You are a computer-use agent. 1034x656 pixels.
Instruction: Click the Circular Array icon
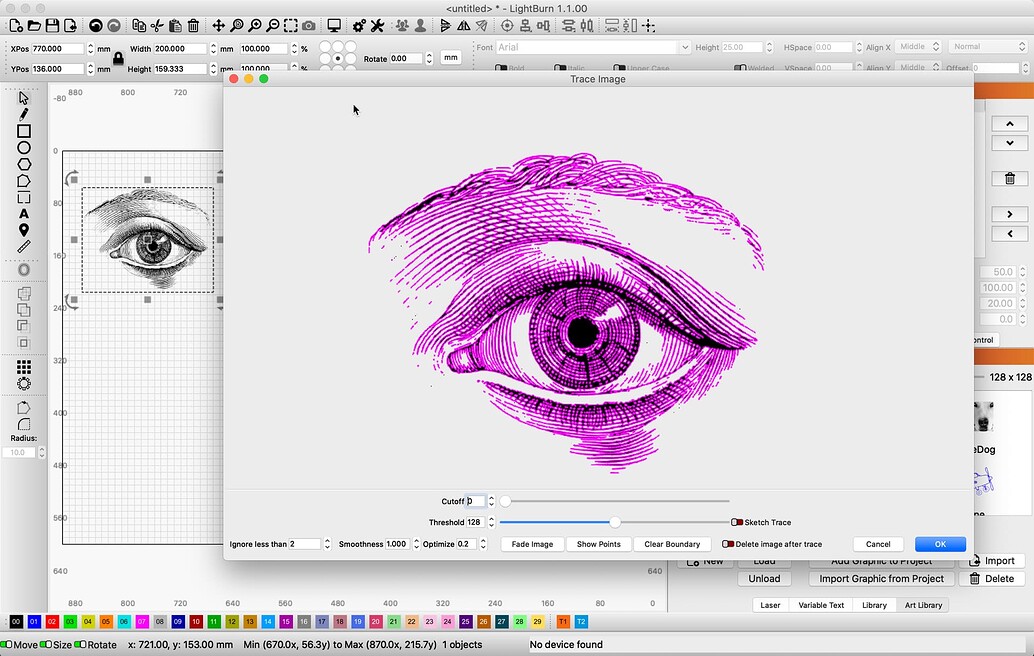pyautogui.click(x=24, y=384)
